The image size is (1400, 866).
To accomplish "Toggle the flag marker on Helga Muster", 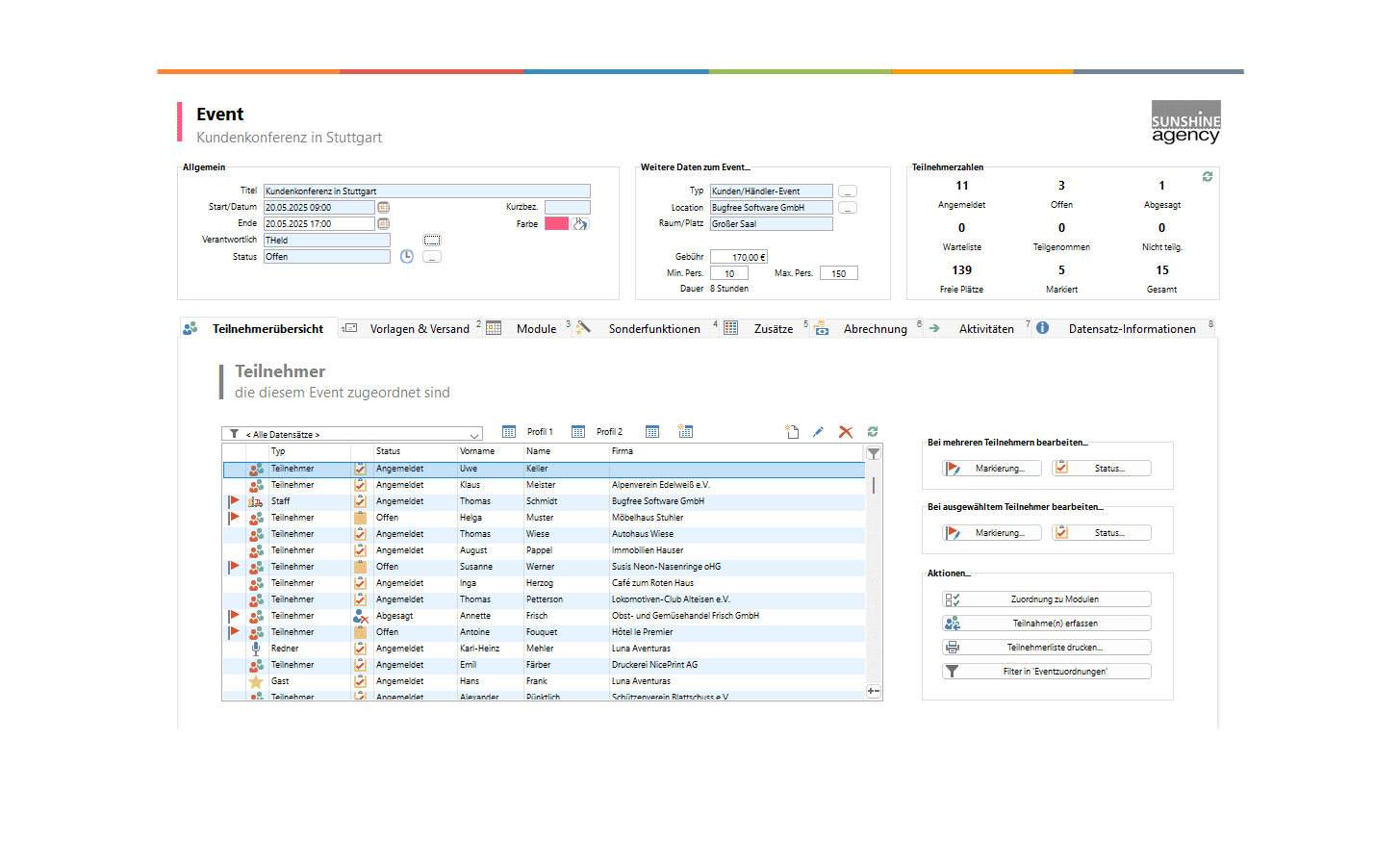I will tap(234, 518).
